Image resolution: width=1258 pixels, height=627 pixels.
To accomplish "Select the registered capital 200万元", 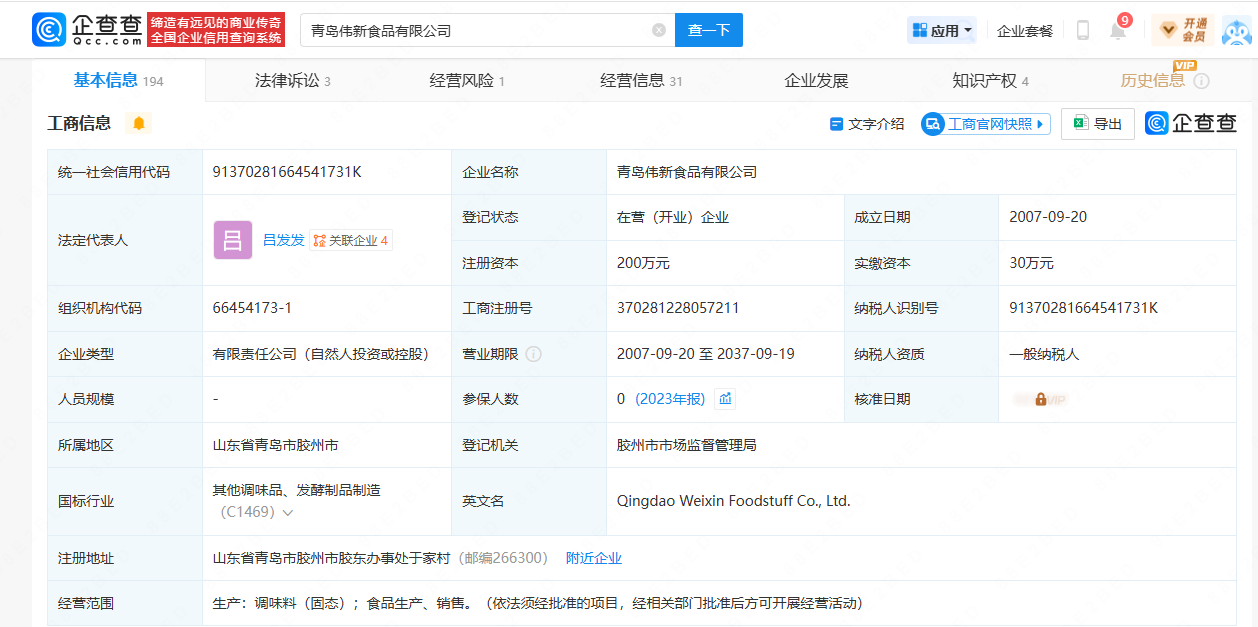I will (643, 263).
